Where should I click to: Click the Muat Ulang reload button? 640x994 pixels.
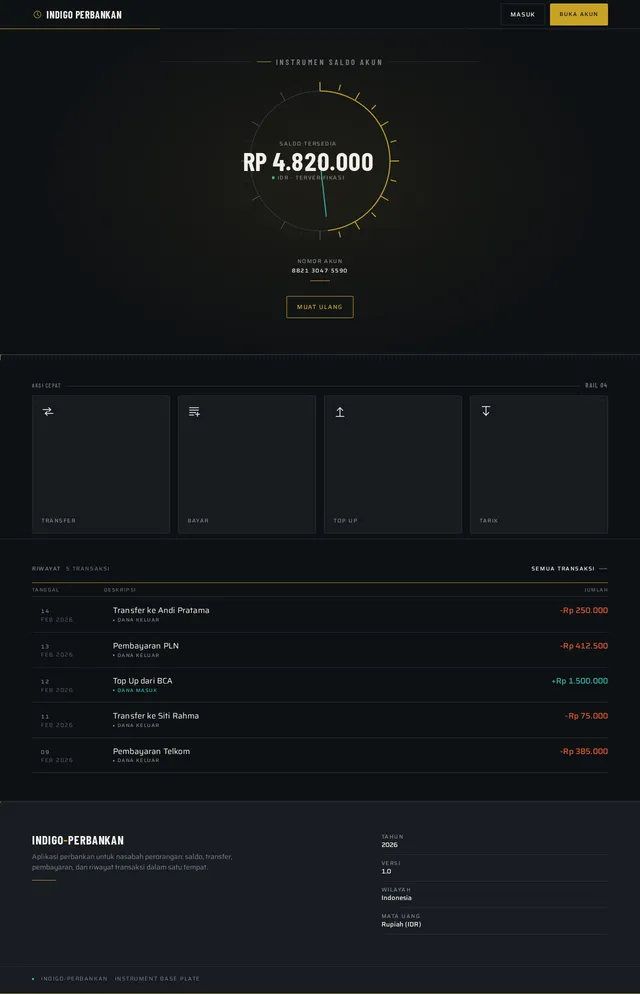(x=320, y=307)
